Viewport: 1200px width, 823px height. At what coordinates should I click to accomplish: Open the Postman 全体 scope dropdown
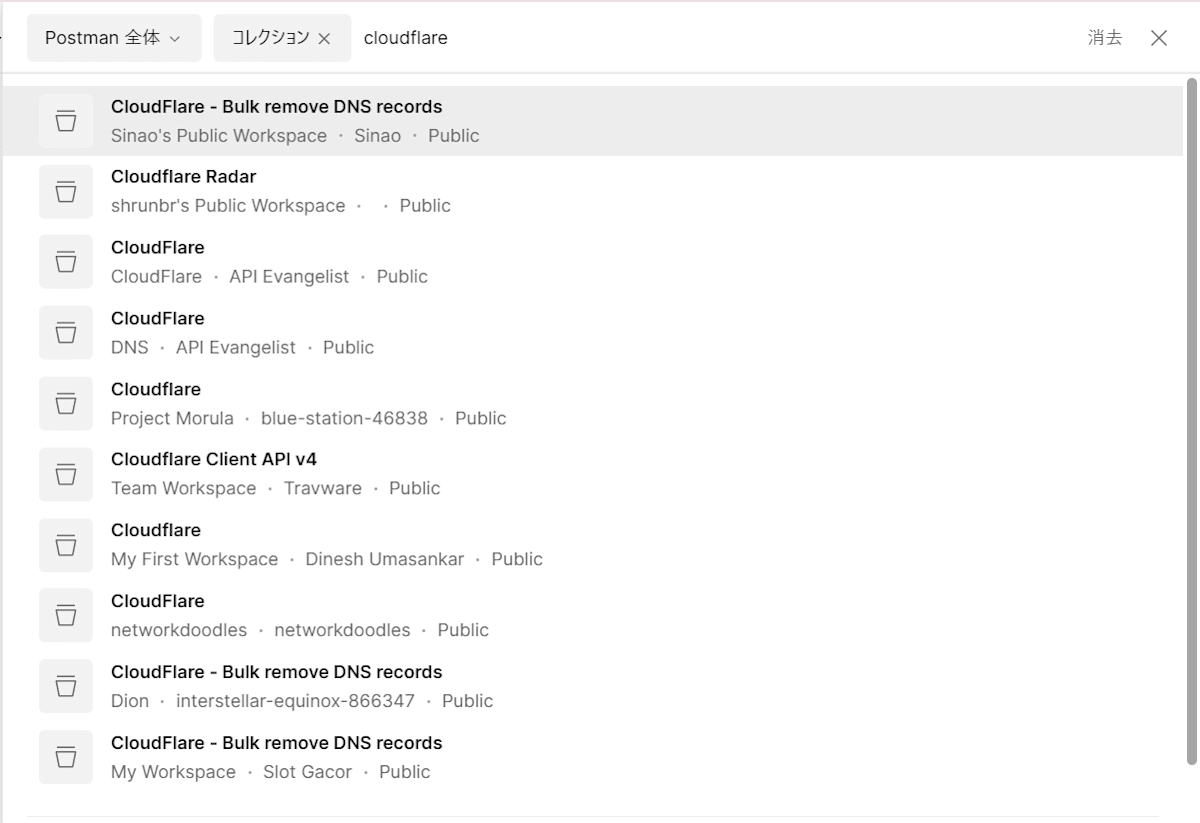[114, 38]
